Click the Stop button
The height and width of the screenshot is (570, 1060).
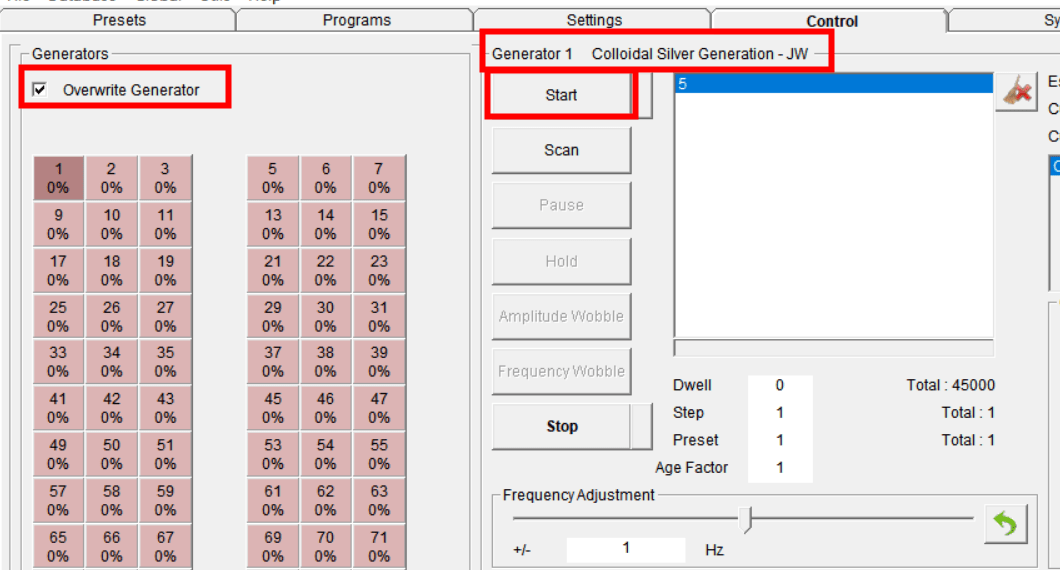point(561,427)
